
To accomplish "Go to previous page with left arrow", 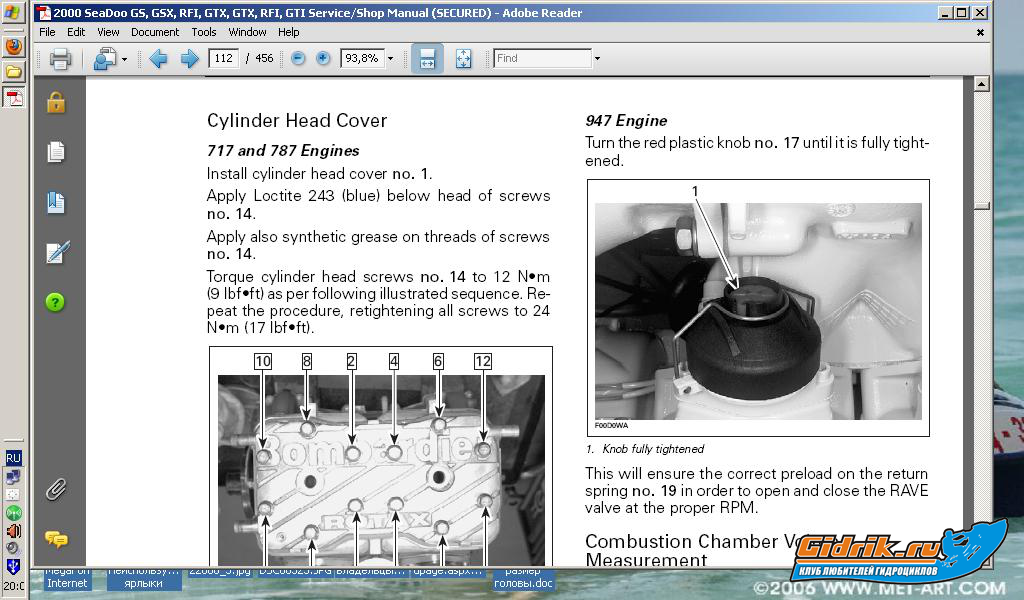I will [x=158, y=59].
